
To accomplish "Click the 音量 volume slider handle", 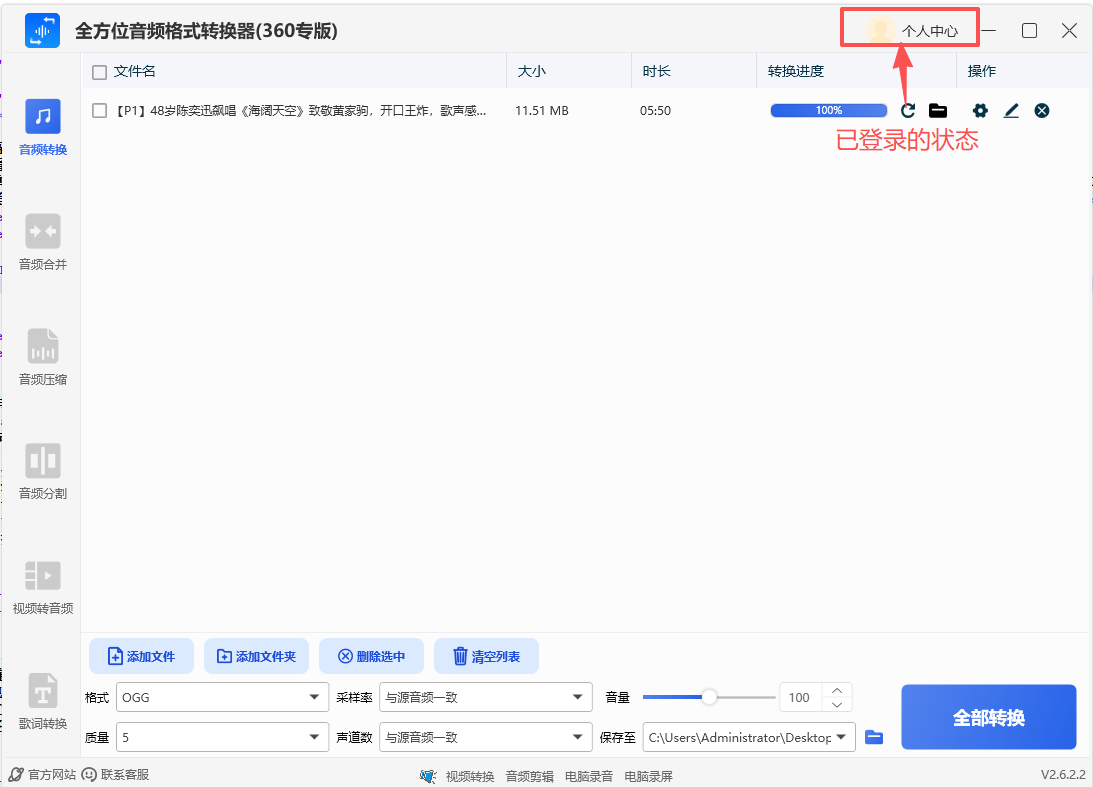I will [x=709, y=697].
